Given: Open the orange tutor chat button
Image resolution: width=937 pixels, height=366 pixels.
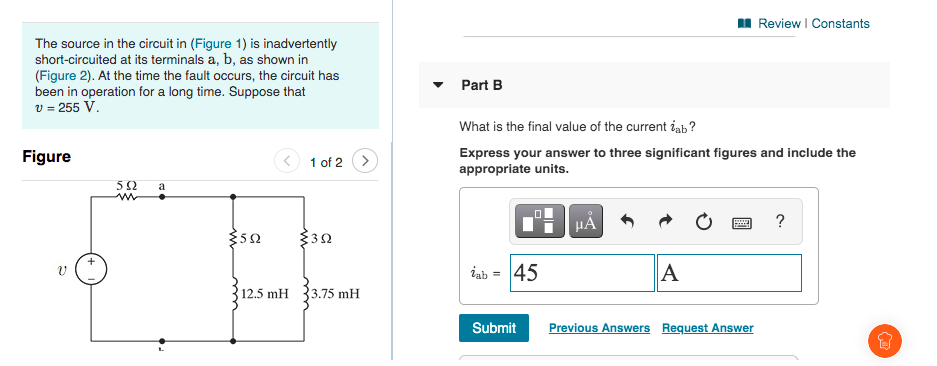Looking at the screenshot, I should point(884,341).
